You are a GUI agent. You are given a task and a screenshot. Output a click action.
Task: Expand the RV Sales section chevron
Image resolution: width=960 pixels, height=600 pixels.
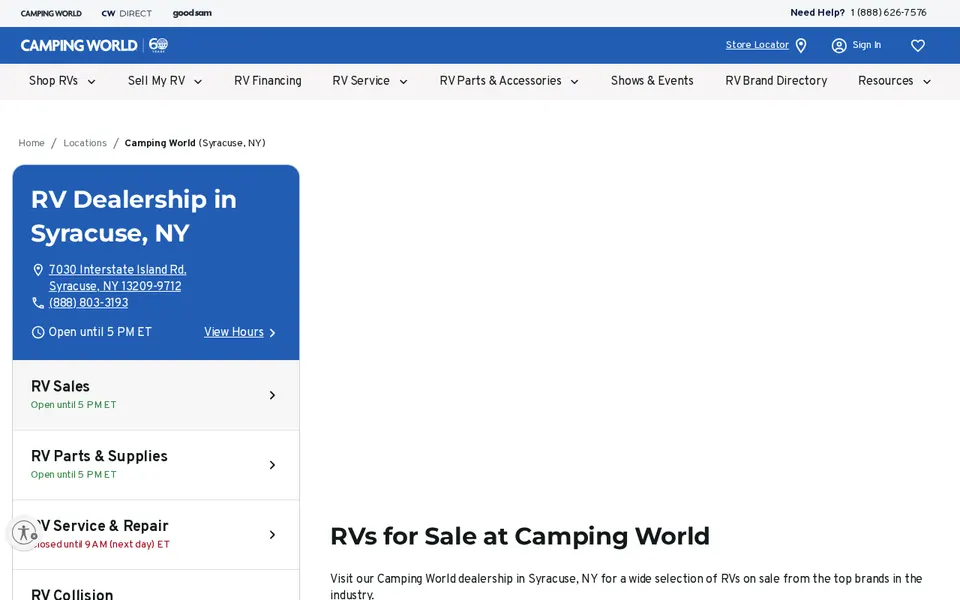pos(272,396)
